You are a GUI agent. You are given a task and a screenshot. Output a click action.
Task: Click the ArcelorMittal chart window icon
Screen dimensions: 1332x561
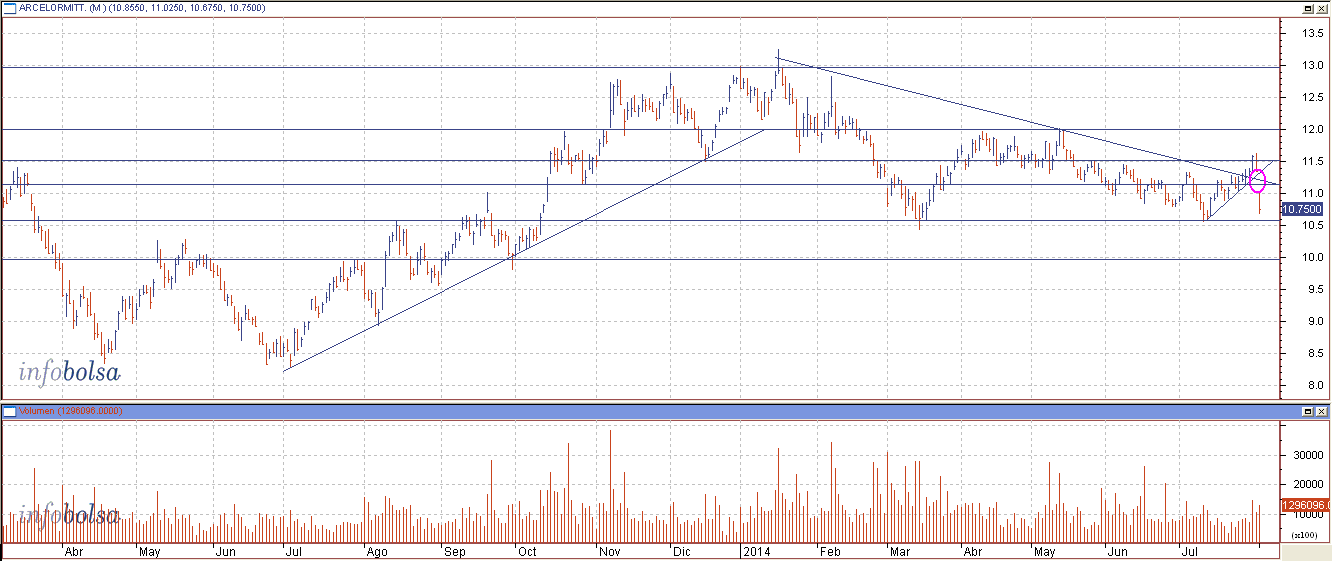9,6
